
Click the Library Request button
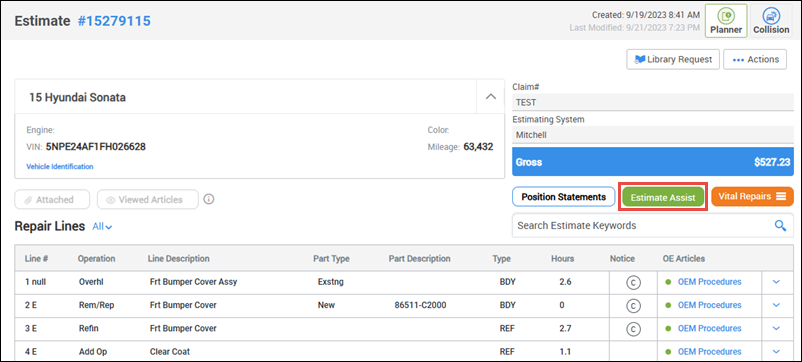673,59
